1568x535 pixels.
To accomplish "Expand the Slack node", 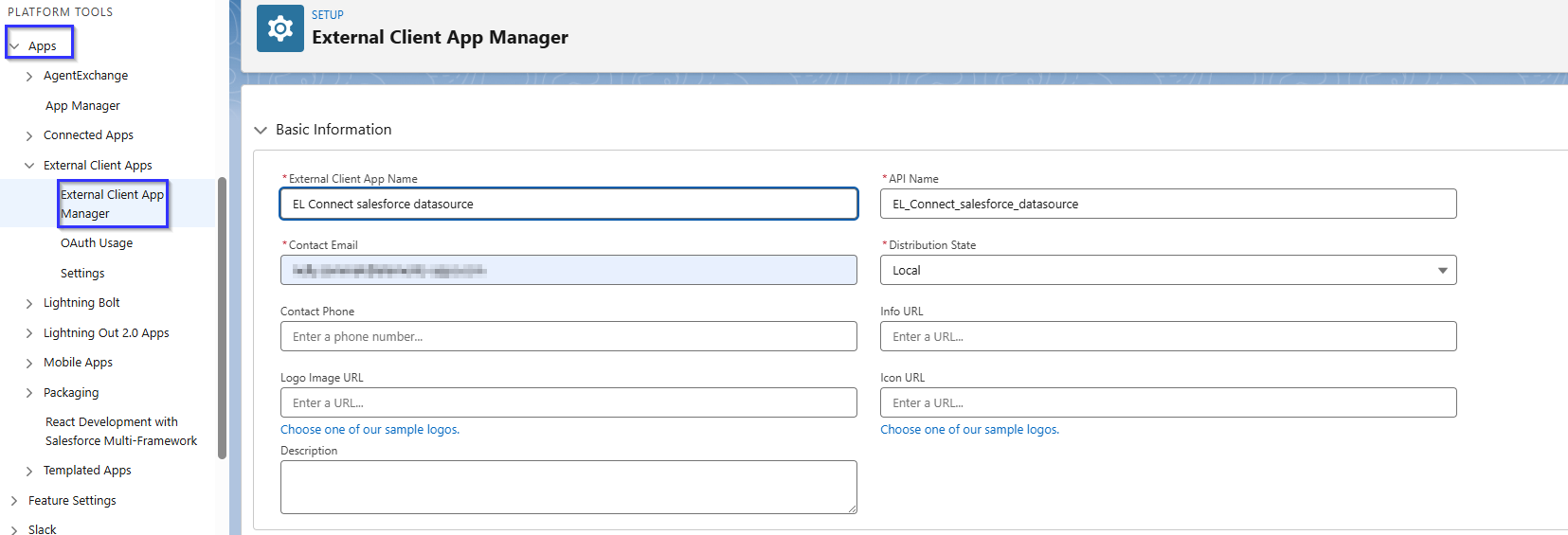I will coord(14,530).
